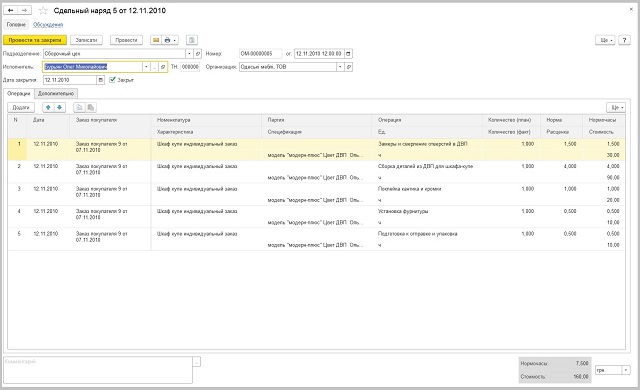
Task: Go back with the left arrow button
Action: point(11,10)
